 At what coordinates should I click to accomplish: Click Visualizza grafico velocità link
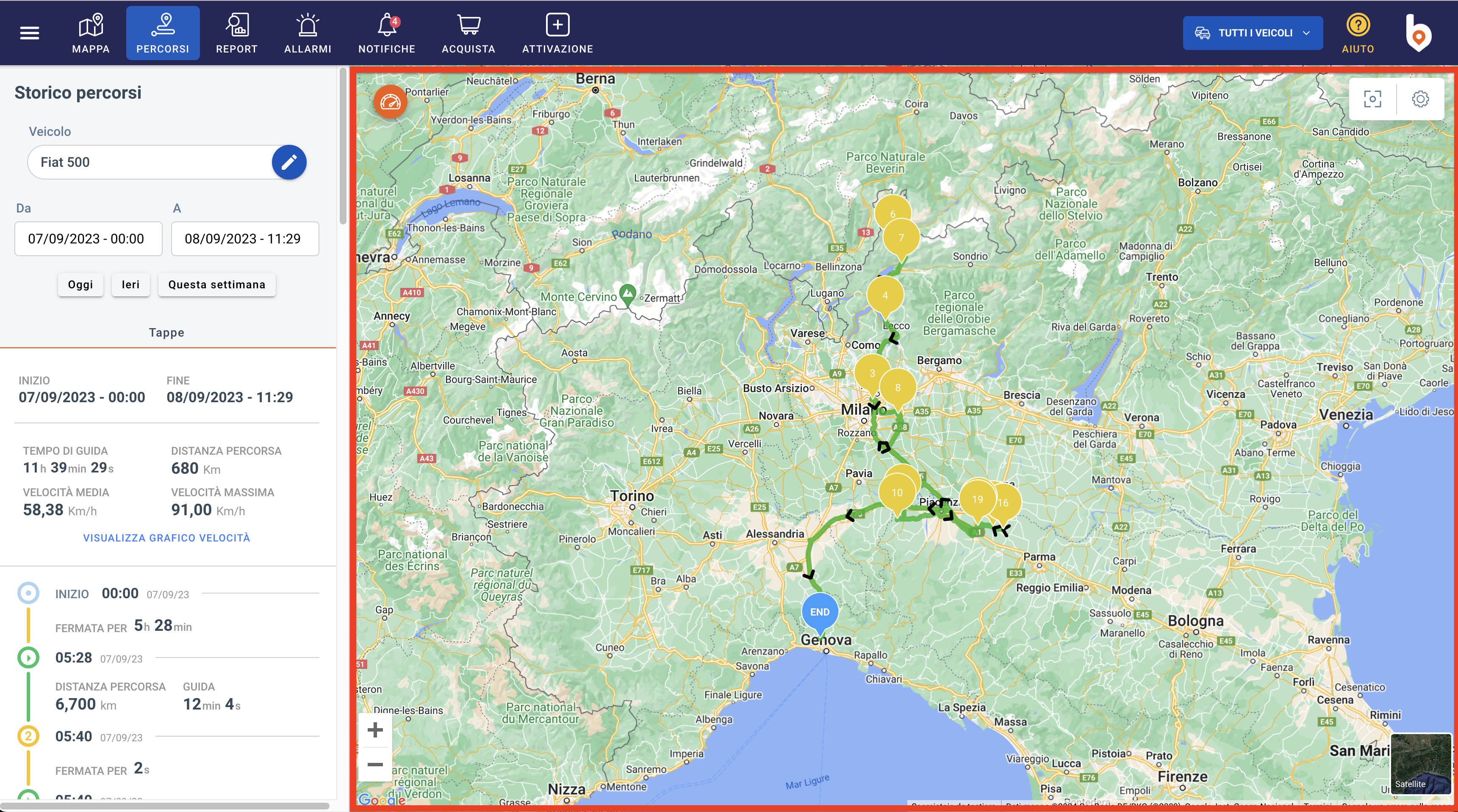pos(166,538)
